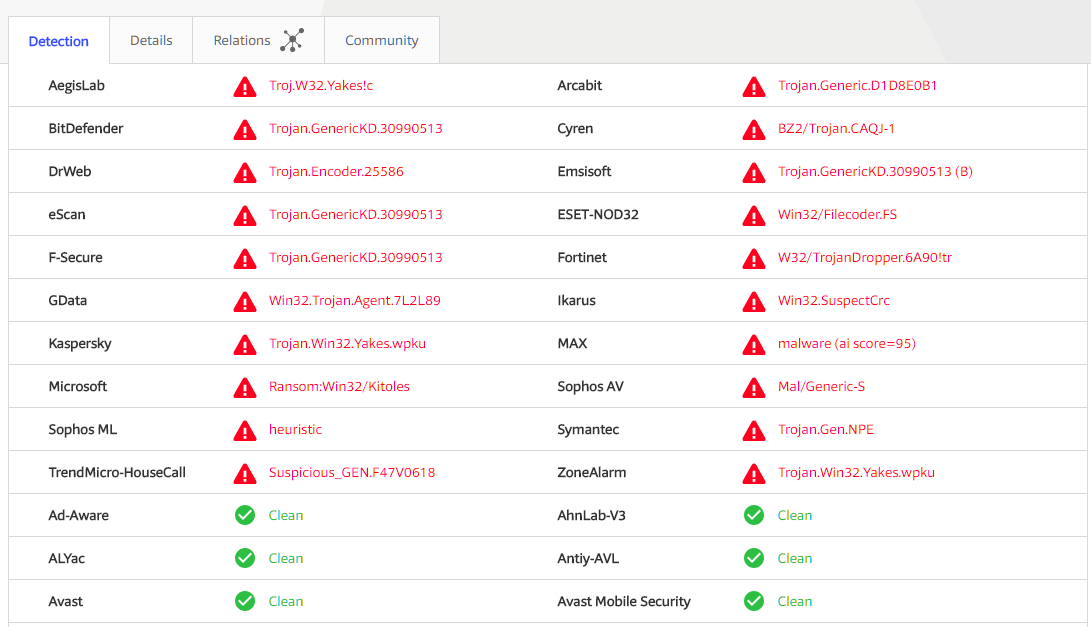Click Trojan.Encoder.25586 result for DrWeb
Viewport: 1091px width, 627px height.
336,172
